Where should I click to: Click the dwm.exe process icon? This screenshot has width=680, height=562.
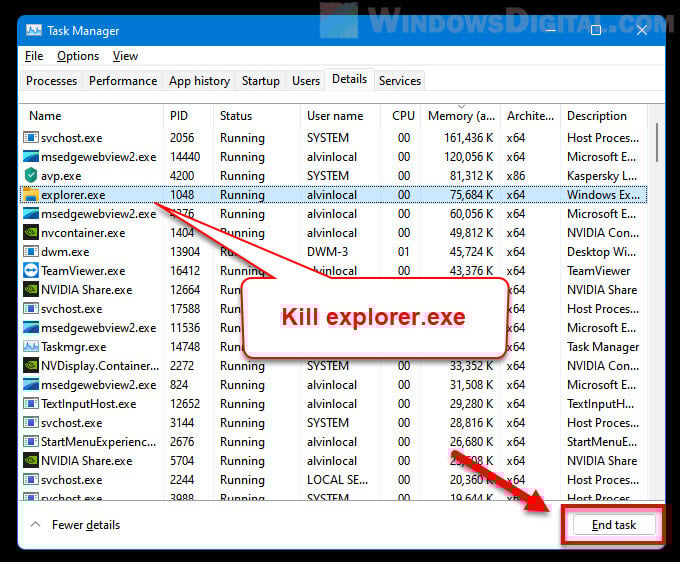tap(30, 252)
